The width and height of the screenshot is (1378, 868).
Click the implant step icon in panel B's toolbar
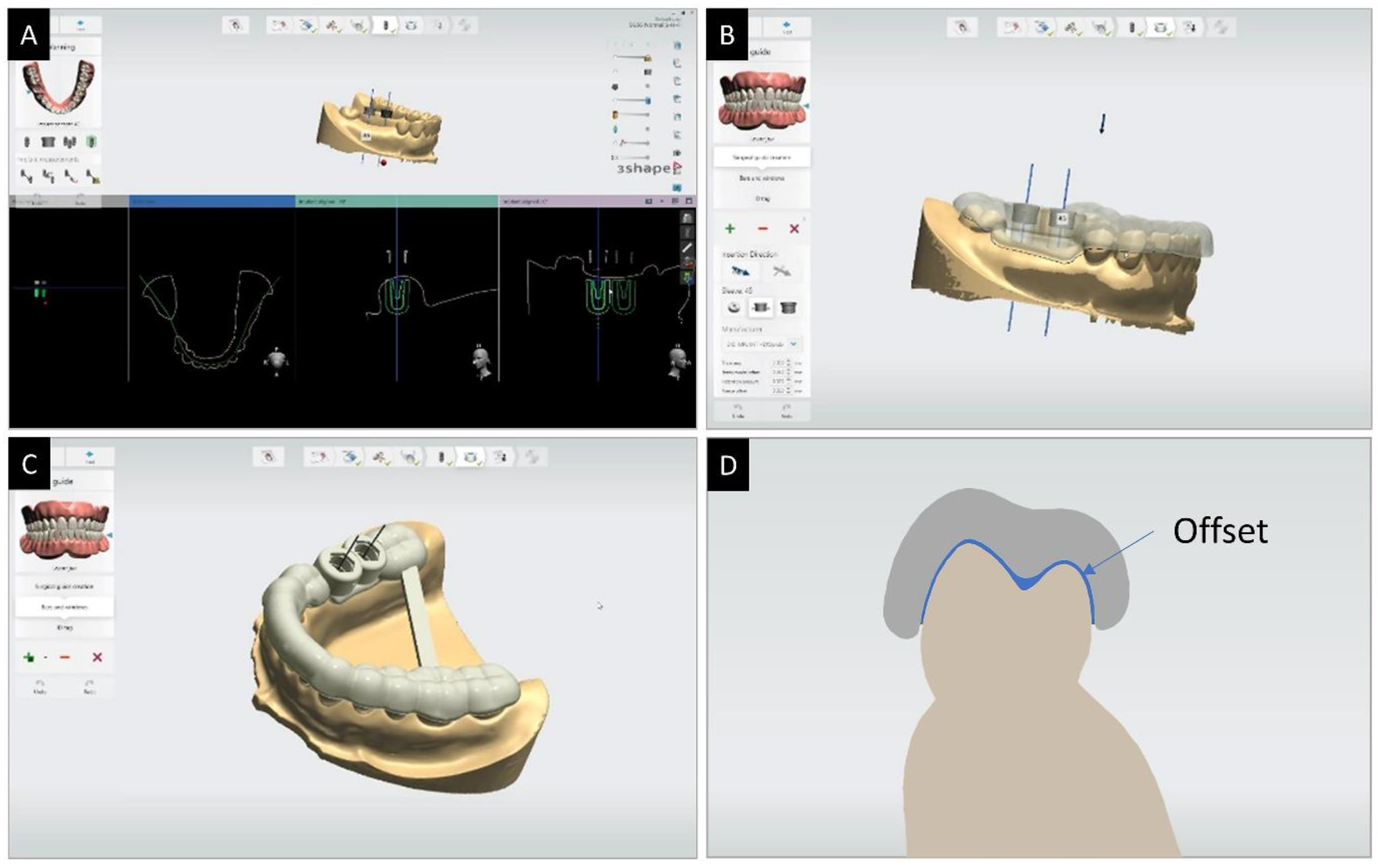pyautogui.click(x=1131, y=28)
